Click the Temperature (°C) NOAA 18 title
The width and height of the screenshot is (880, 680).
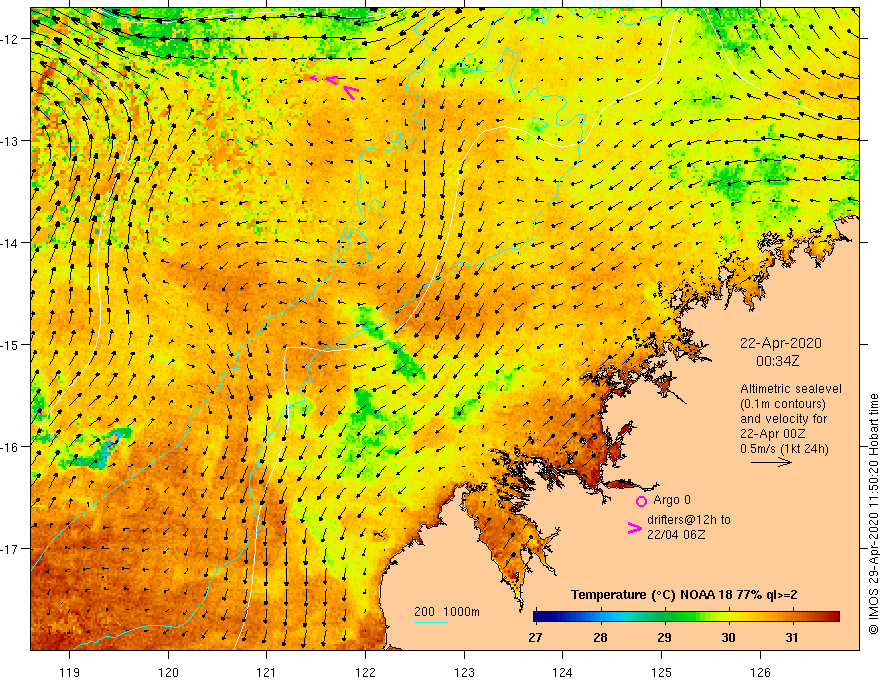tap(684, 595)
